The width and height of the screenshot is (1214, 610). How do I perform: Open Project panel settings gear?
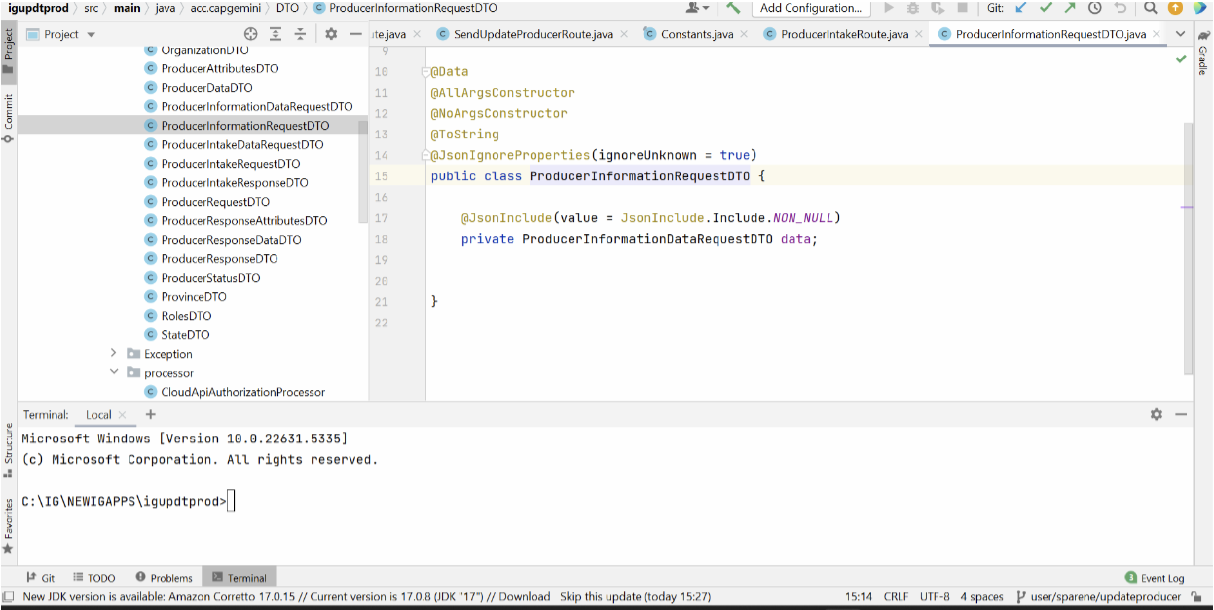pyautogui.click(x=331, y=34)
